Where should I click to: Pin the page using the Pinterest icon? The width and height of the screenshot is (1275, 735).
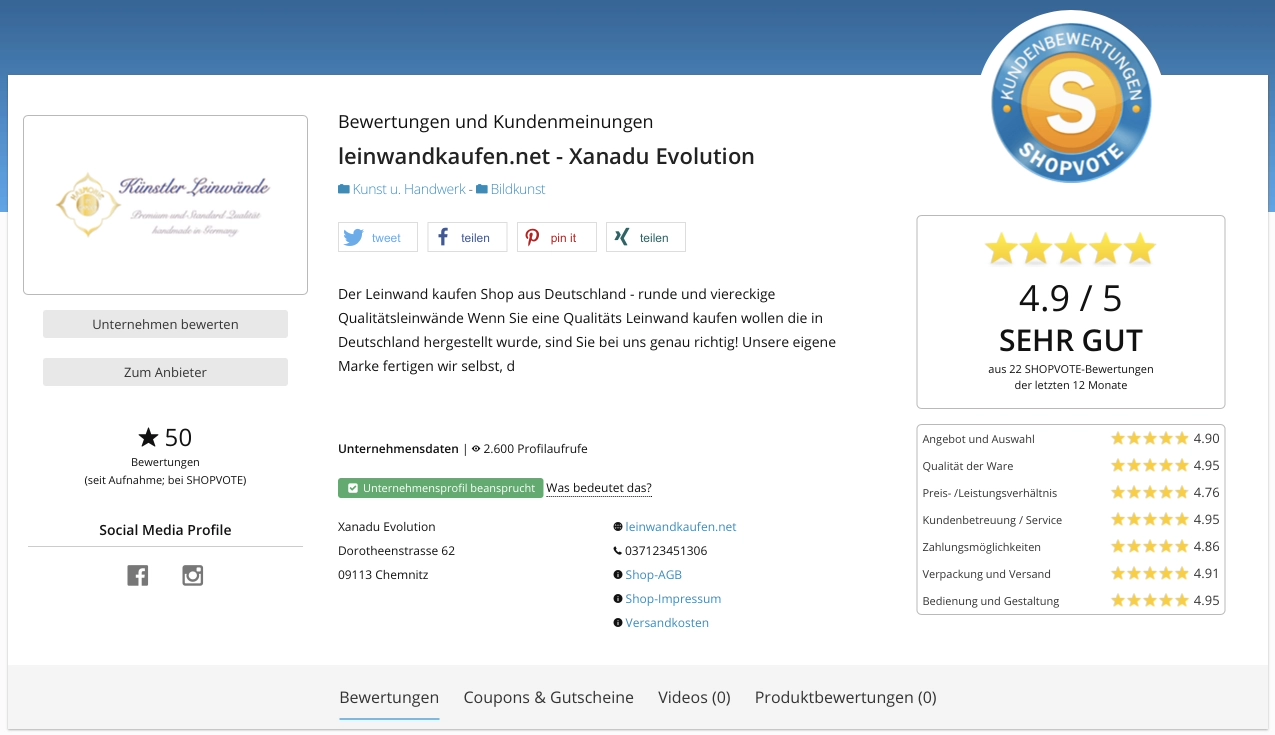click(531, 237)
